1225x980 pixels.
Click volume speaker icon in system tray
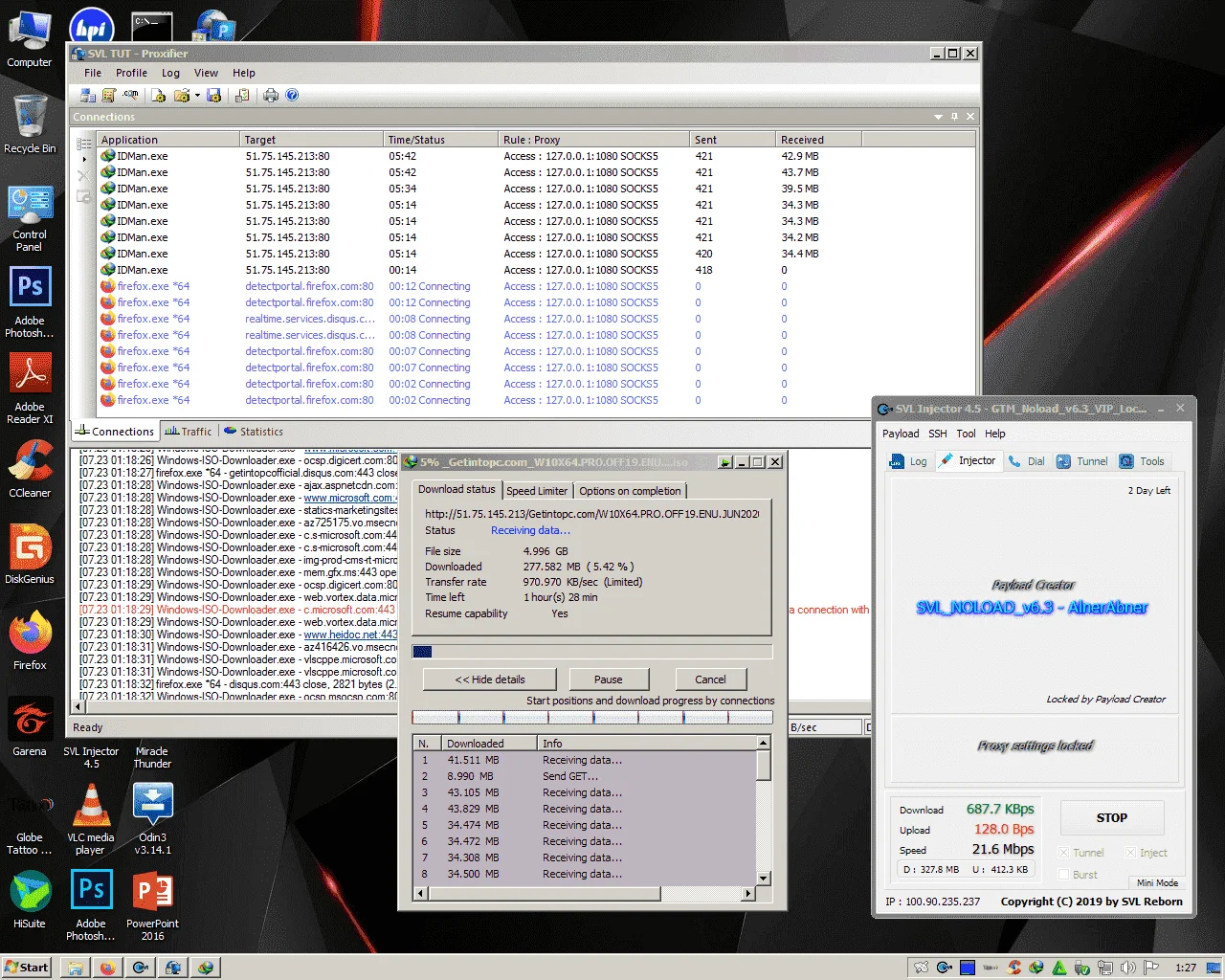pyautogui.click(x=1128, y=968)
